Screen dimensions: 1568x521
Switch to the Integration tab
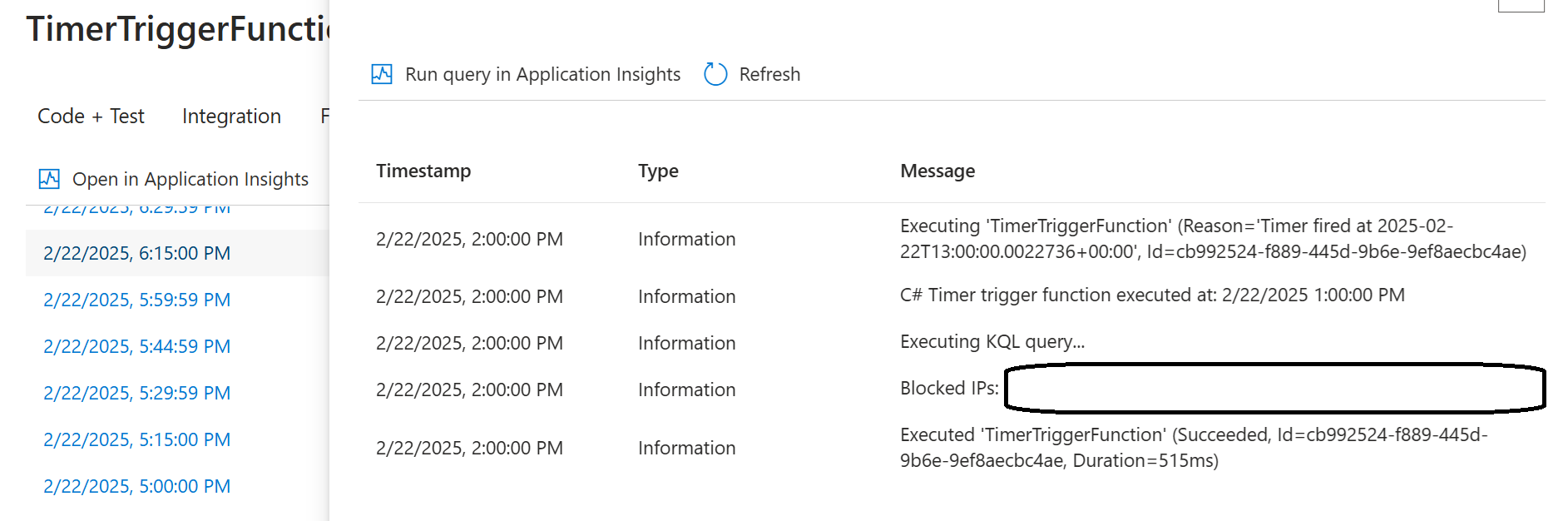231,117
